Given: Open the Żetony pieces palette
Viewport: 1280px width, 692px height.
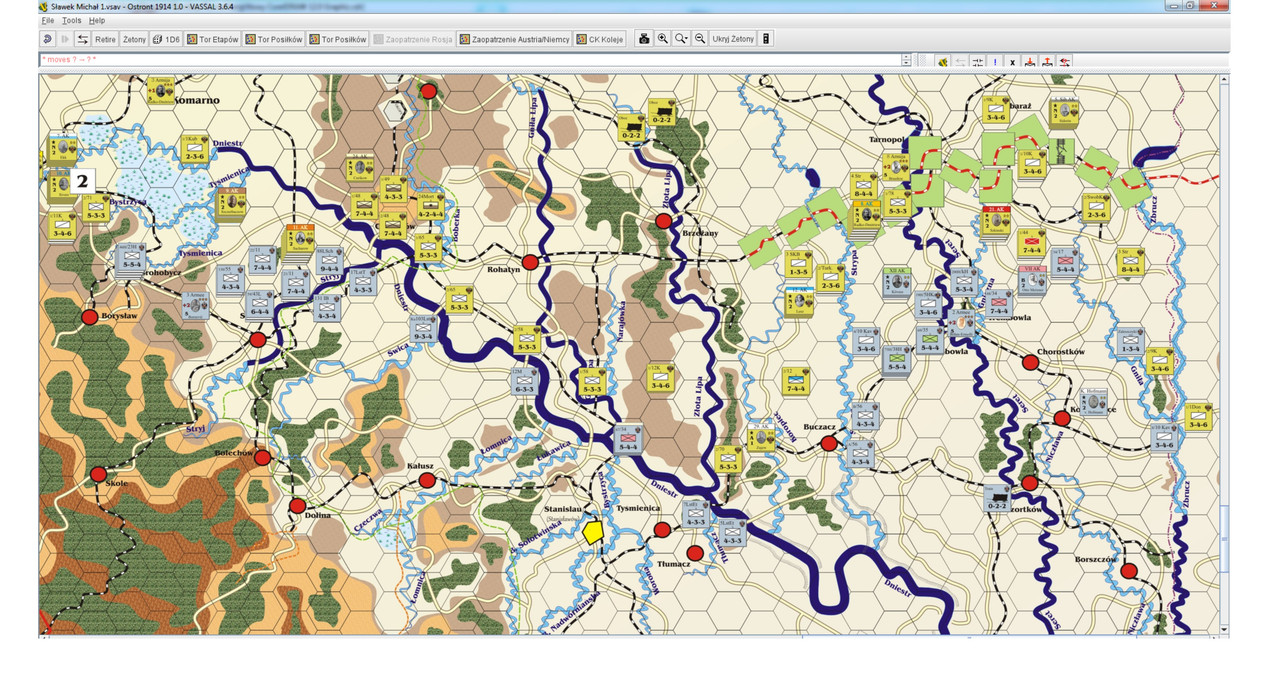Looking at the screenshot, I should [134, 39].
